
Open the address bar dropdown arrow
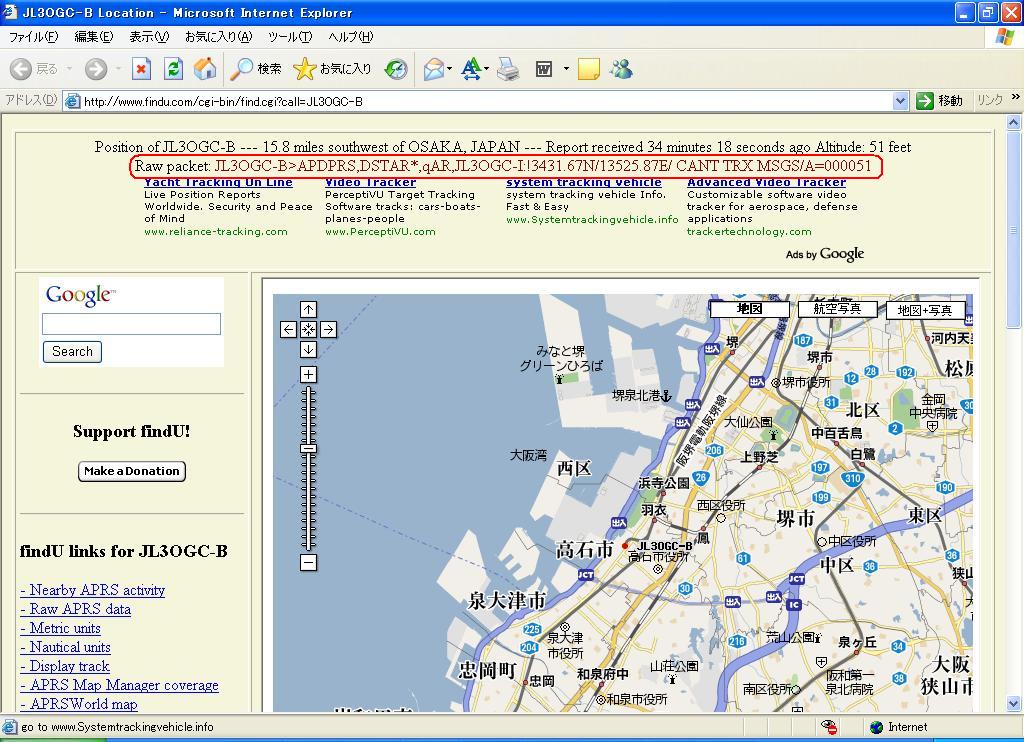tap(900, 101)
